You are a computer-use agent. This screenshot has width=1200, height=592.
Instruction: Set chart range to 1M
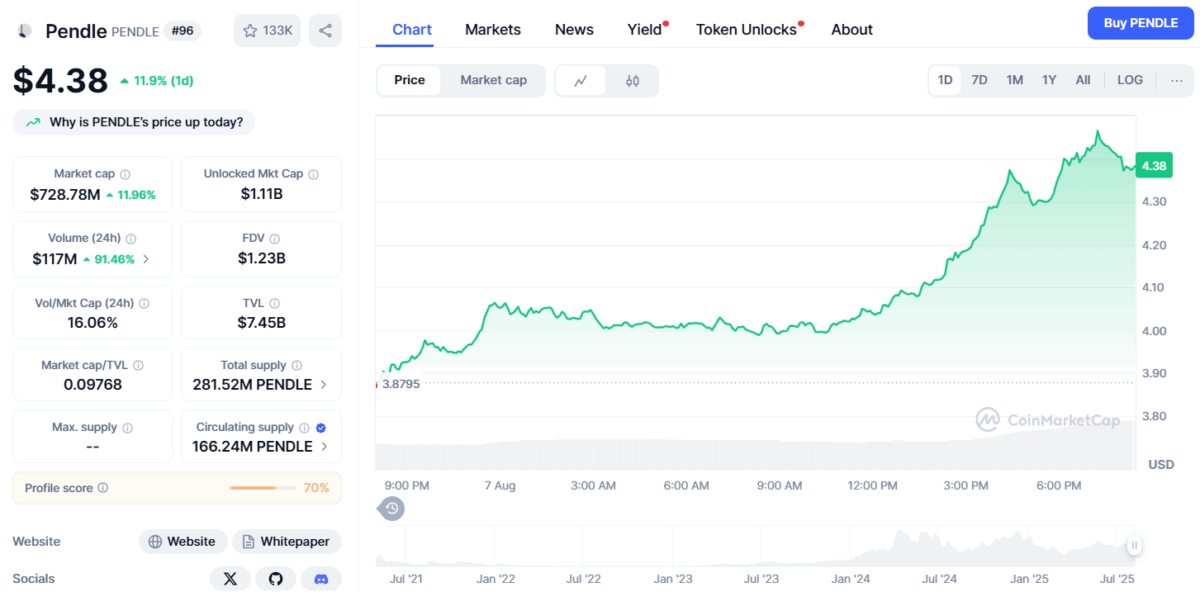[1014, 80]
